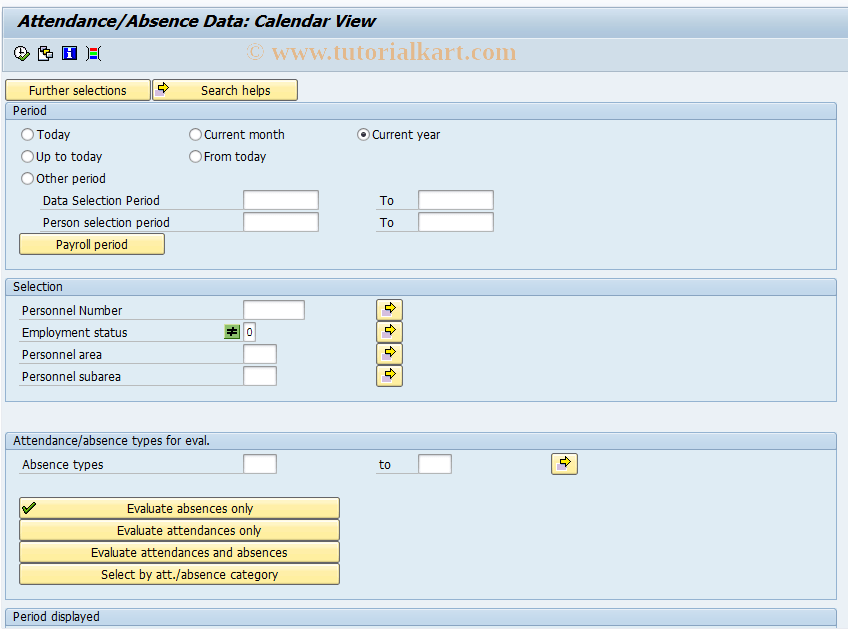Image resolution: width=848 pixels, height=630 pixels.
Task: Click the Execute clock icon
Action: click(x=22, y=53)
